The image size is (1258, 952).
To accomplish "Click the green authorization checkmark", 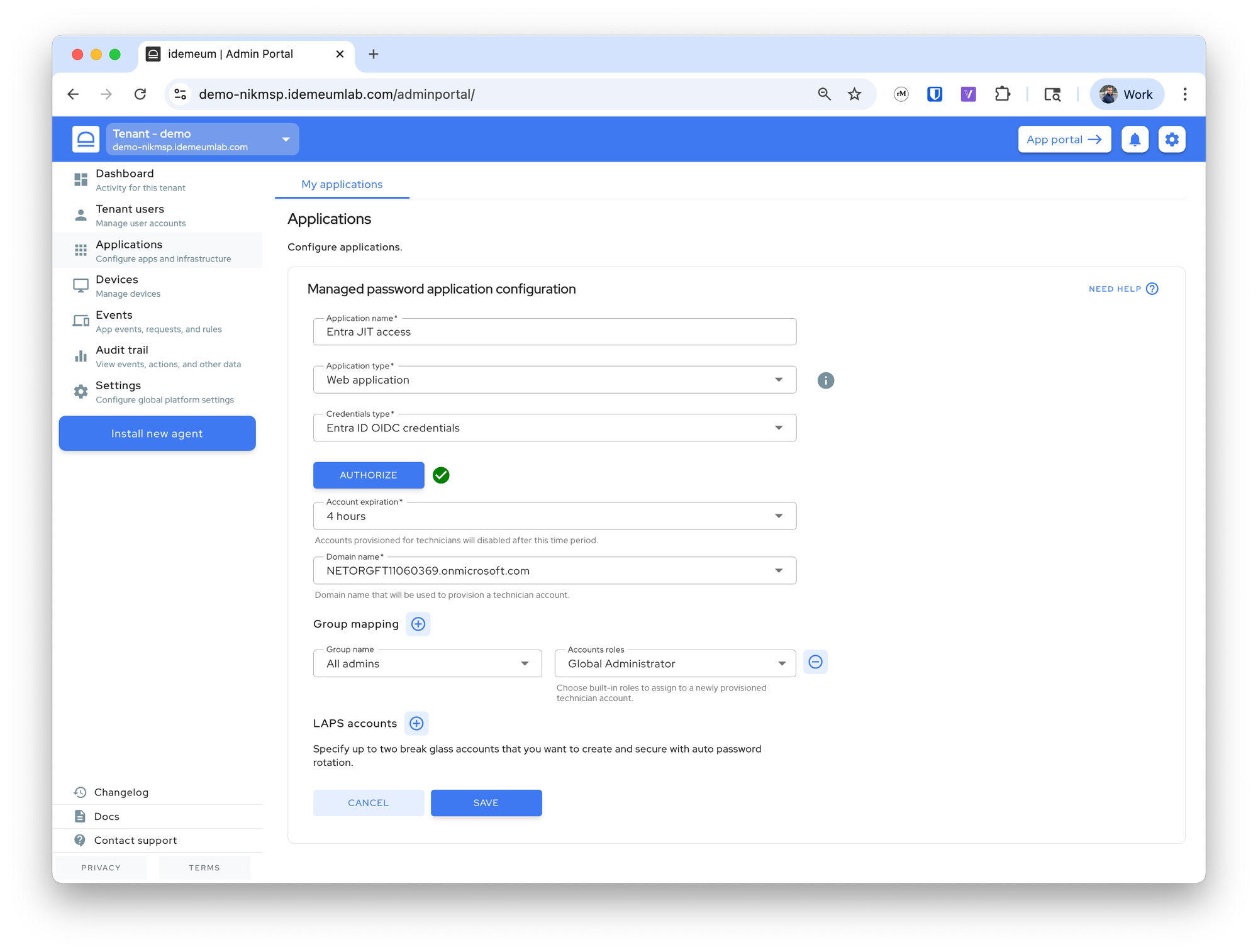I will pos(441,475).
